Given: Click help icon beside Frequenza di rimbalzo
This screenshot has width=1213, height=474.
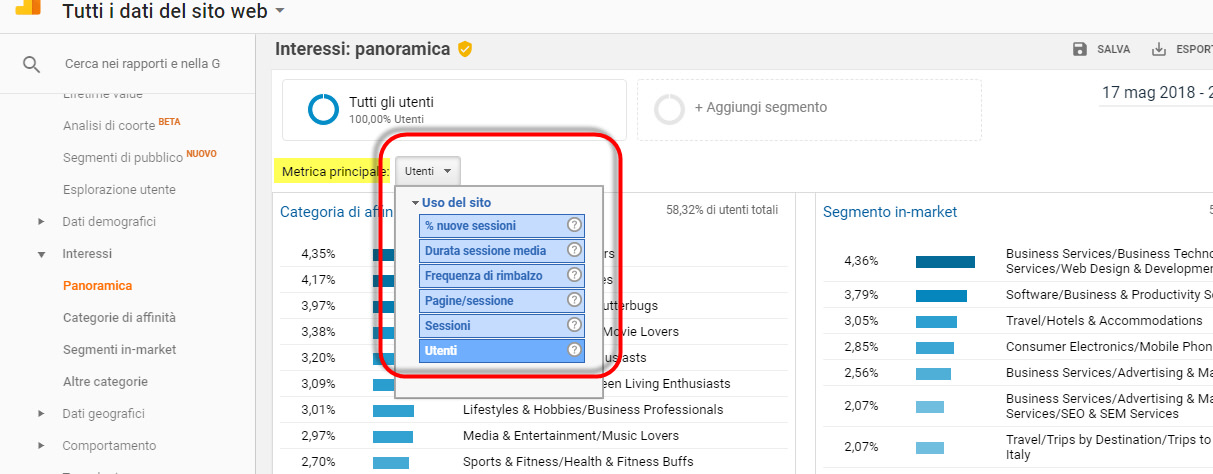Looking at the screenshot, I should pyautogui.click(x=574, y=275).
